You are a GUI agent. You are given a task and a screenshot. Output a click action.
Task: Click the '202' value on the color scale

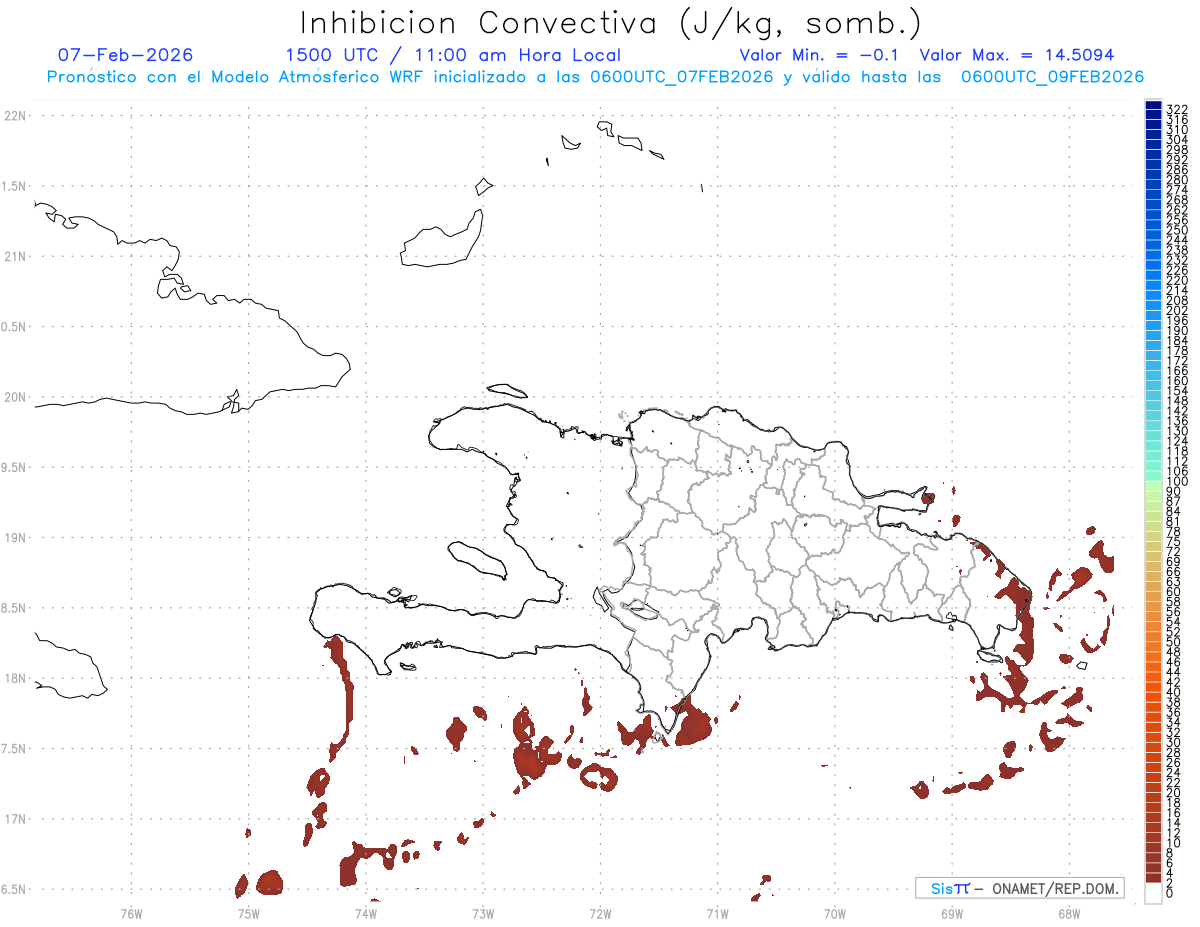[x=1177, y=310]
